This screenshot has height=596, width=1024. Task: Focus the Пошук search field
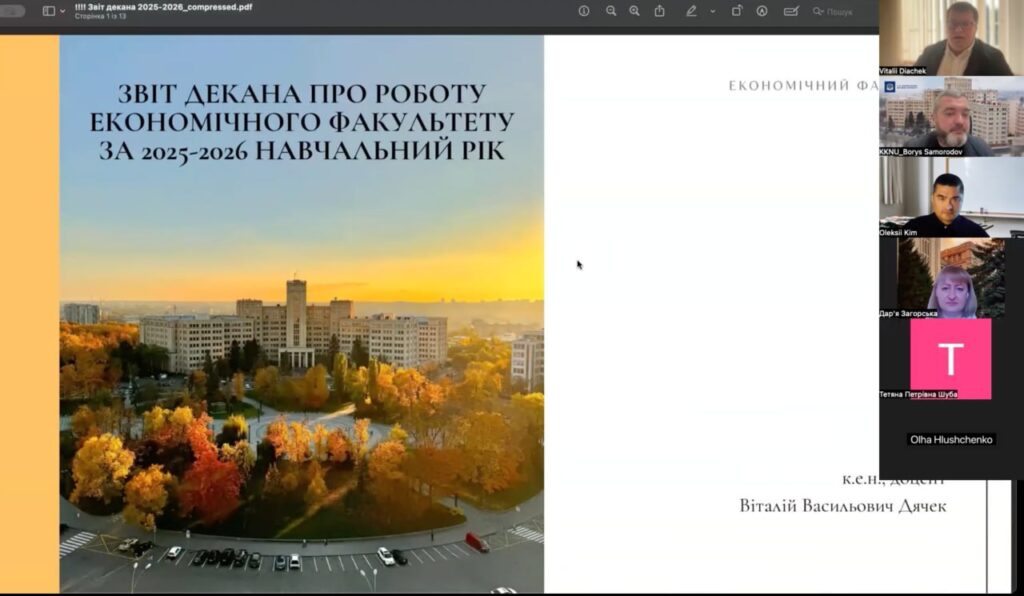(833, 11)
